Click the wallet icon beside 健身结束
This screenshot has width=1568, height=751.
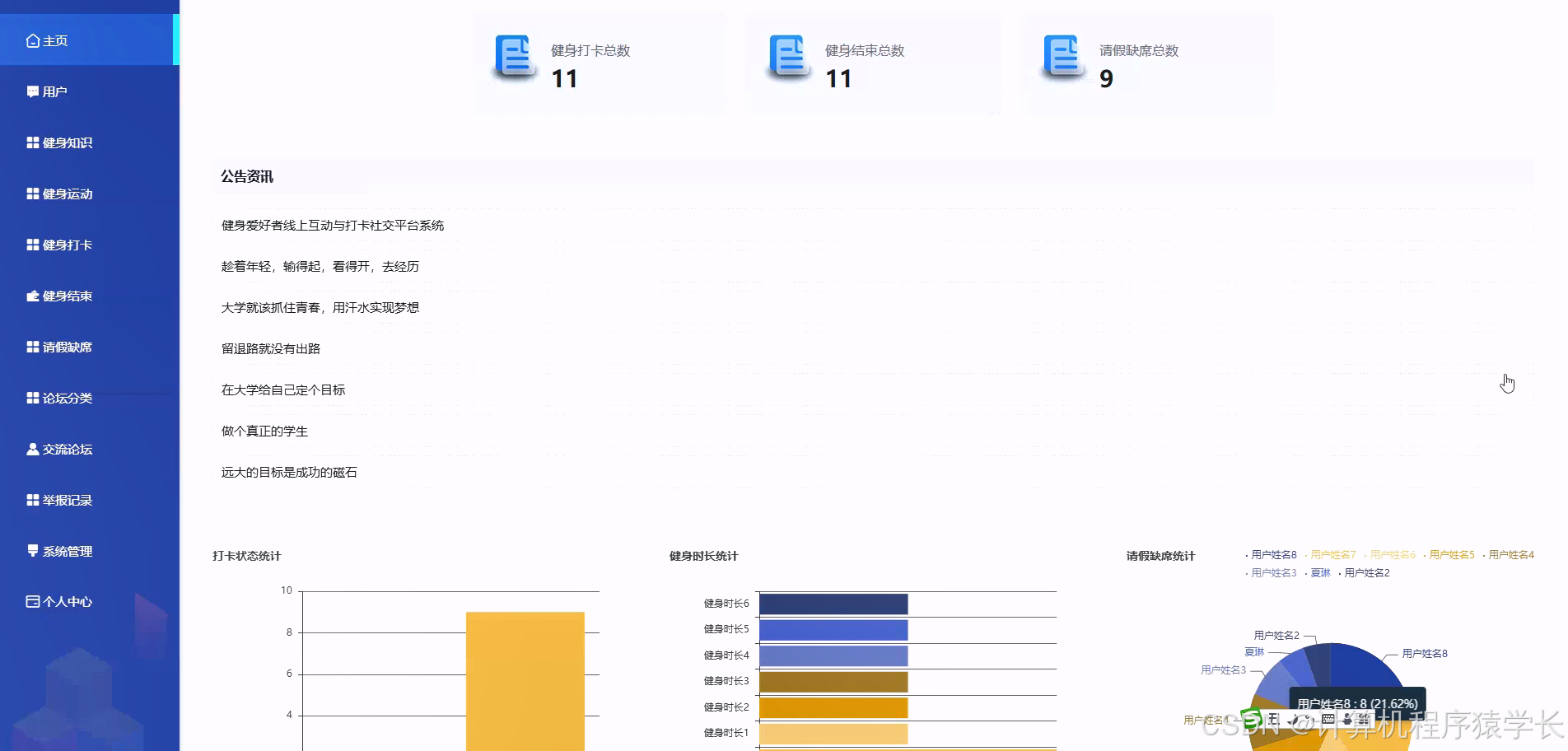click(33, 296)
